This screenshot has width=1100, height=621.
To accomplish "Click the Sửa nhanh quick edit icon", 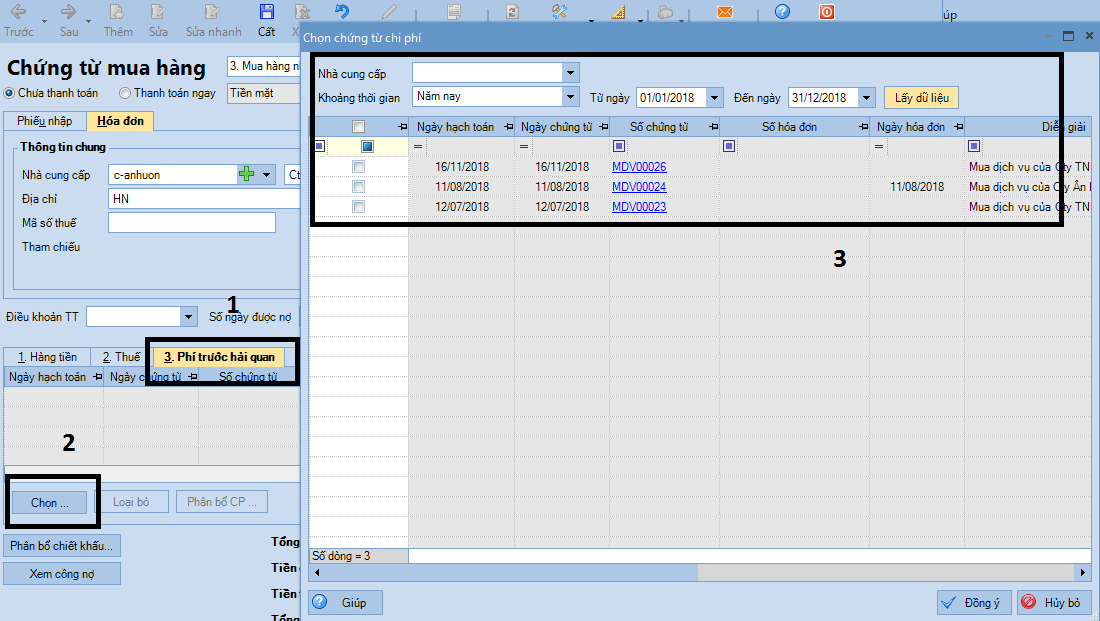I will point(211,11).
